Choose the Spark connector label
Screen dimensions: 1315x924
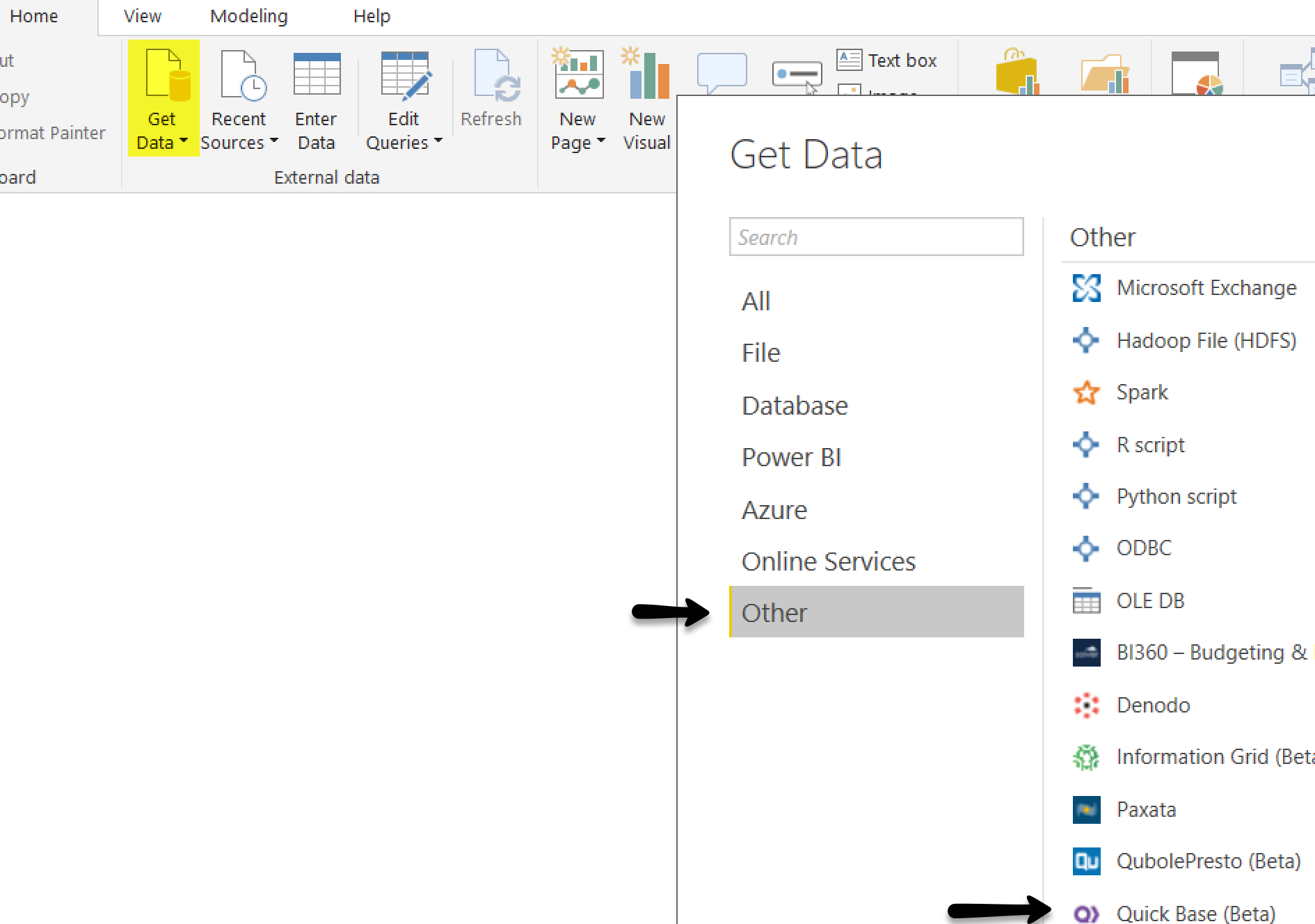coord(1142,392)
